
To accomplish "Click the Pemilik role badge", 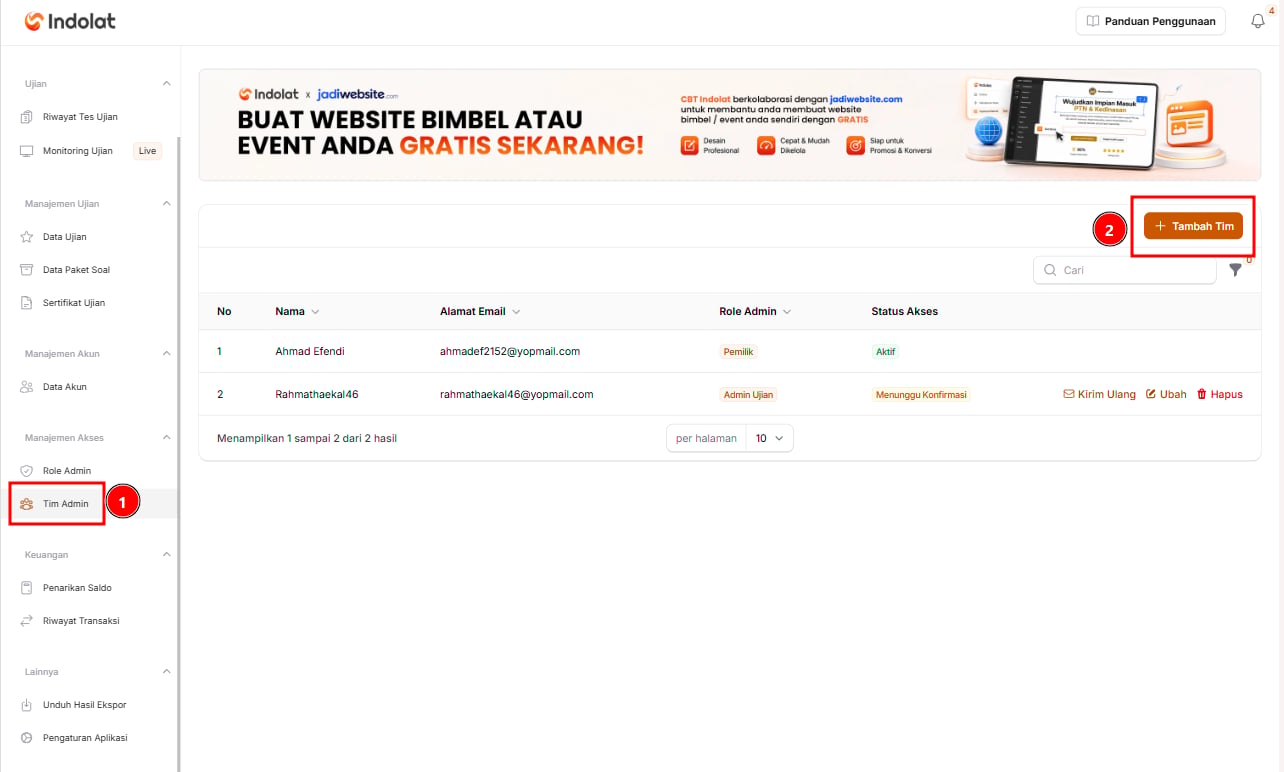I will [x=739, y=352].
